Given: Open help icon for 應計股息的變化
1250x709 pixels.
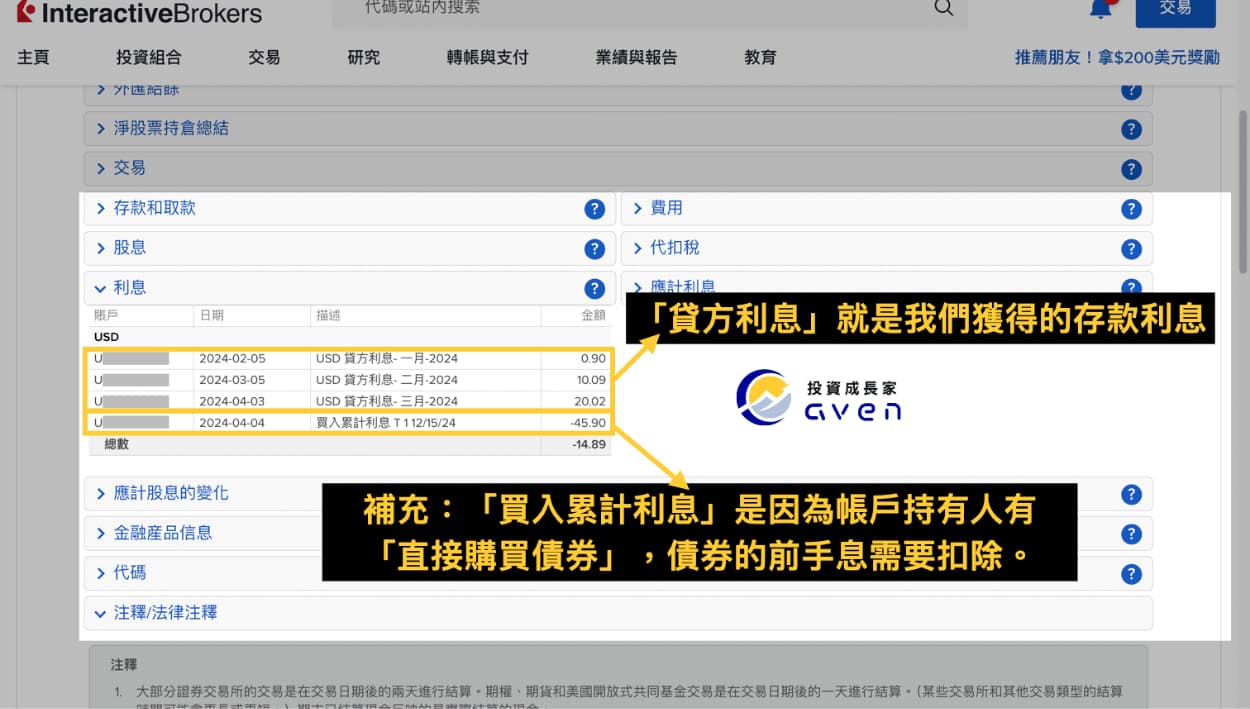Looking at the screenshot, I should click(1131, 494).
